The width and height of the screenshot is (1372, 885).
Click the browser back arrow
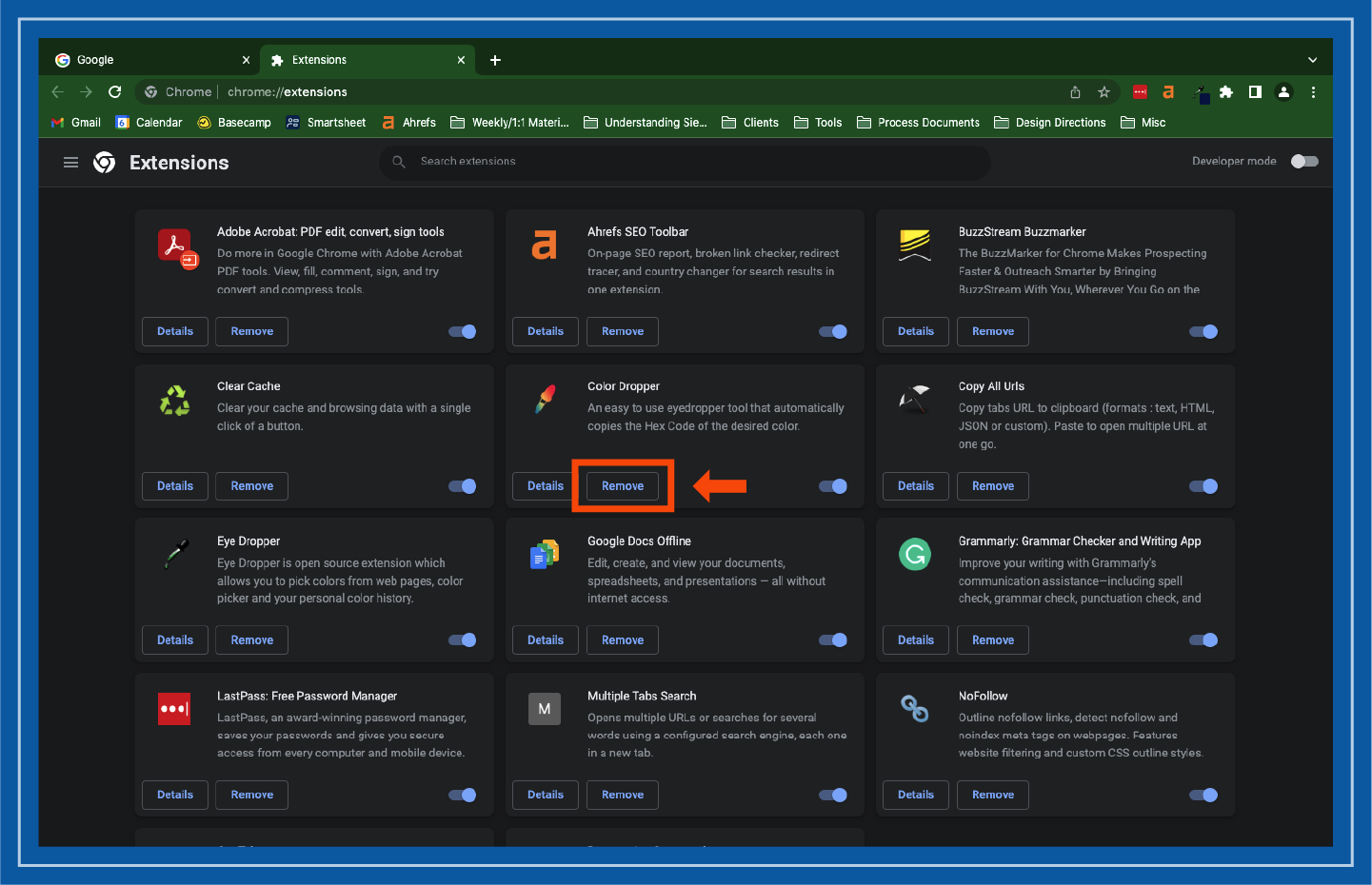click(x=57, y=92)
